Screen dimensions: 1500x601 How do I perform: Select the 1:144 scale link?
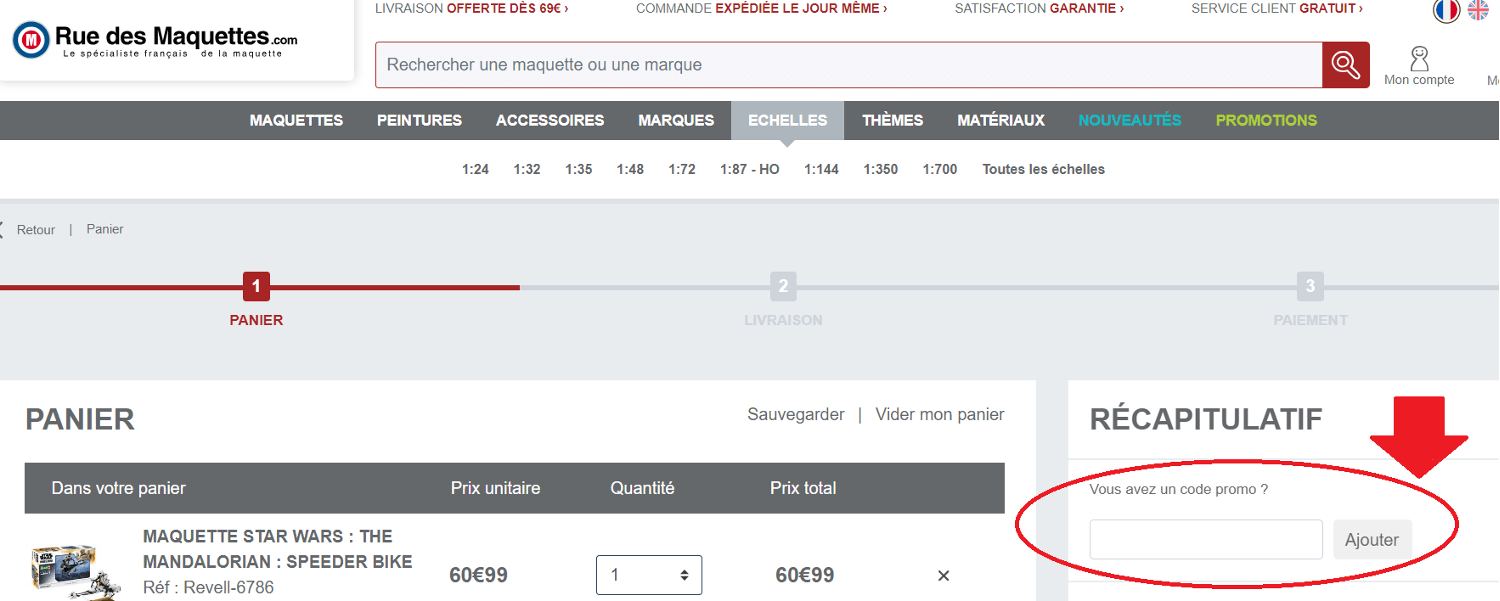[x=822, y=170]
